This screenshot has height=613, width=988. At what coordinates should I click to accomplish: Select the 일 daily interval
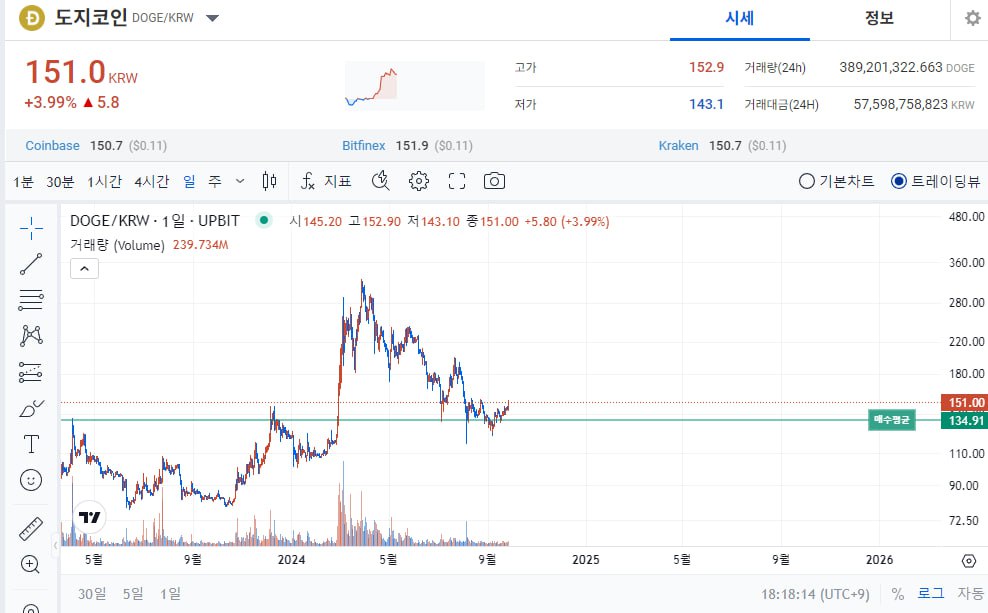pos(189,181)
